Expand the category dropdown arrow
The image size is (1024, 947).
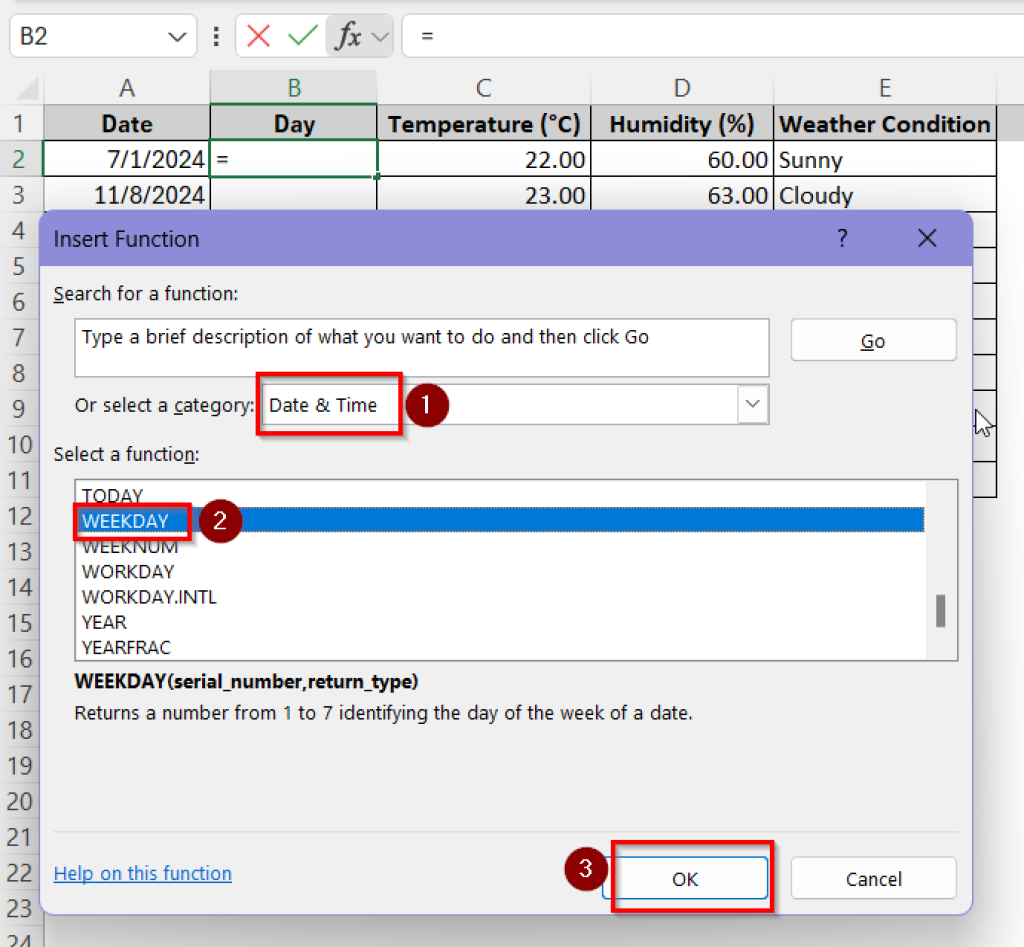coord(752,405)
